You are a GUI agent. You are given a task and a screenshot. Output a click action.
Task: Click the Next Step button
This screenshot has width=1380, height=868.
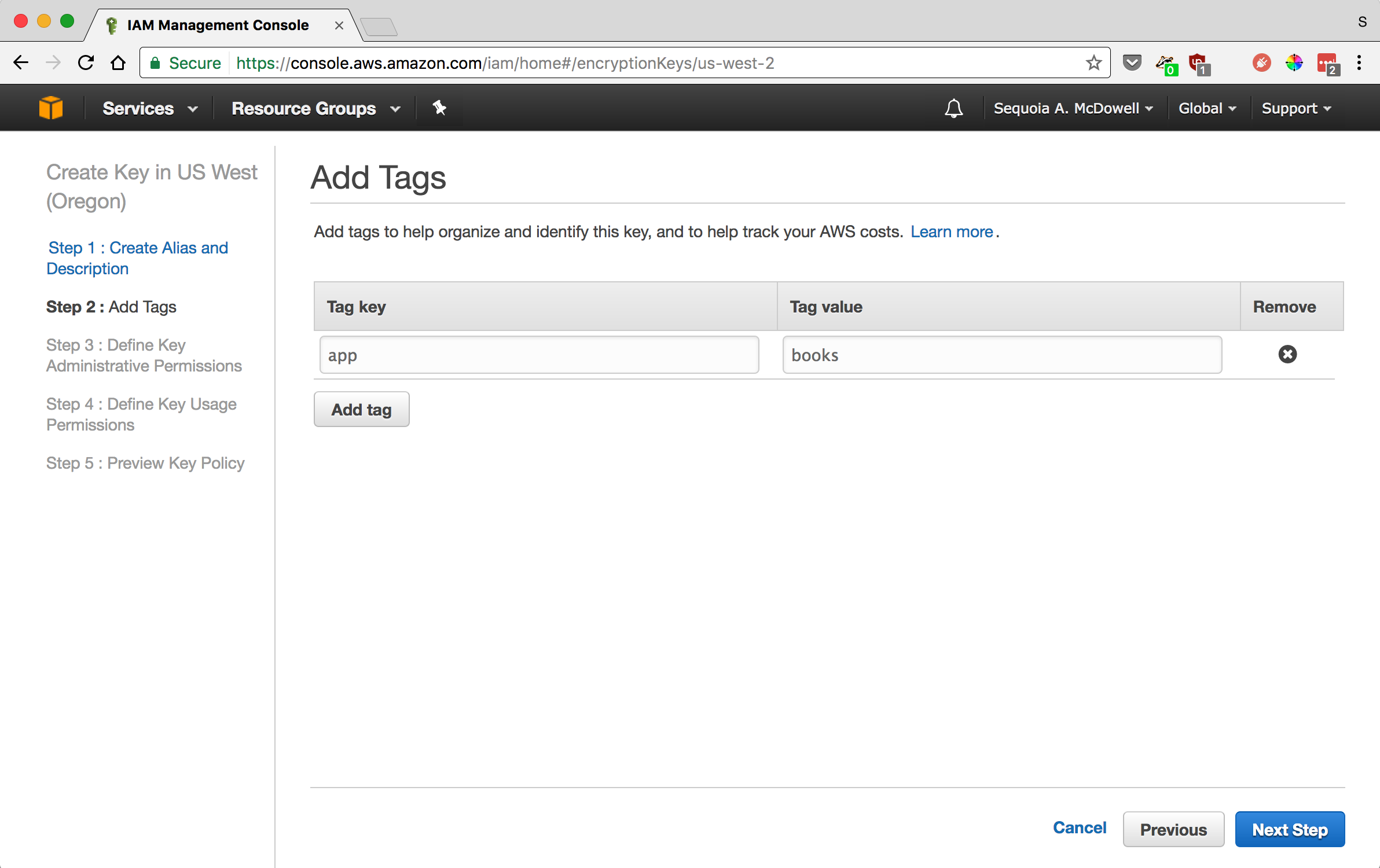[1290, 829]
